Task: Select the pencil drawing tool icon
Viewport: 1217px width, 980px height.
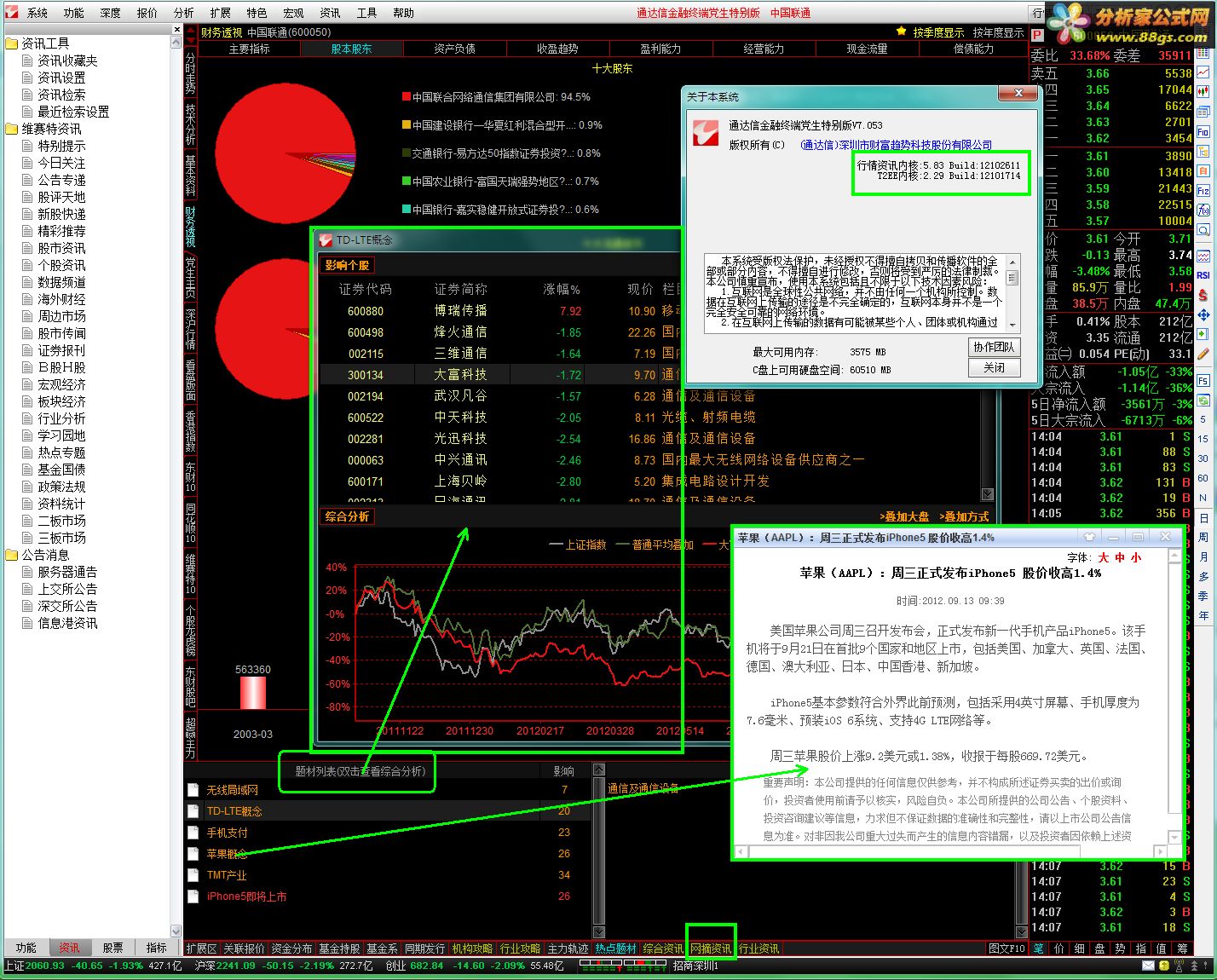Action: 1203,354
